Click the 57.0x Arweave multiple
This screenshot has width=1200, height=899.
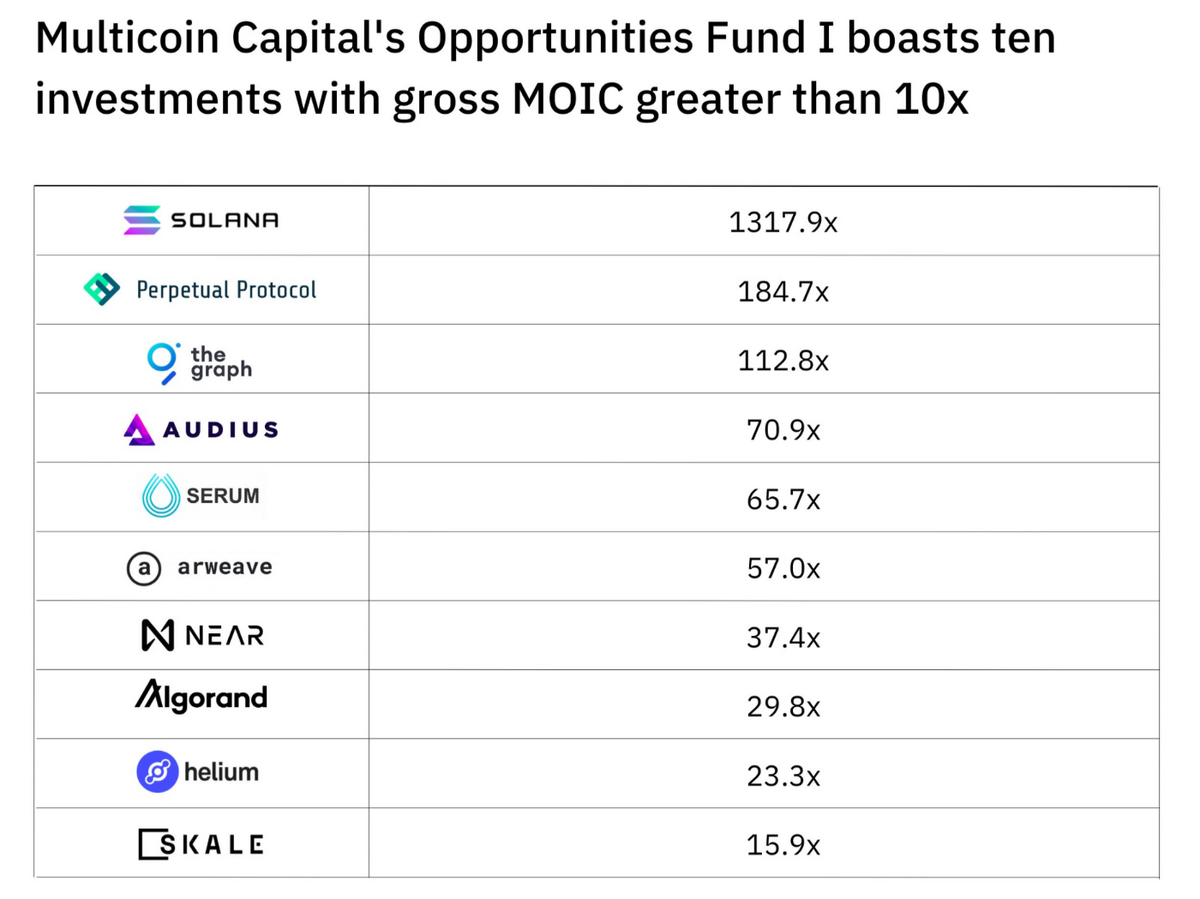[x=783, y=569]
